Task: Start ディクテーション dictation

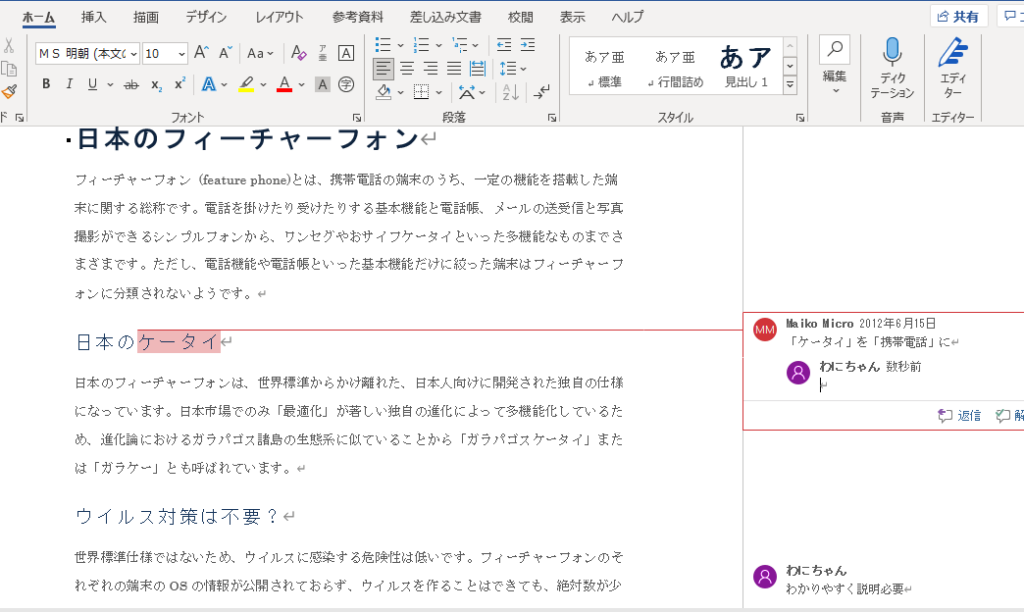Action: [x=892, y=68]
